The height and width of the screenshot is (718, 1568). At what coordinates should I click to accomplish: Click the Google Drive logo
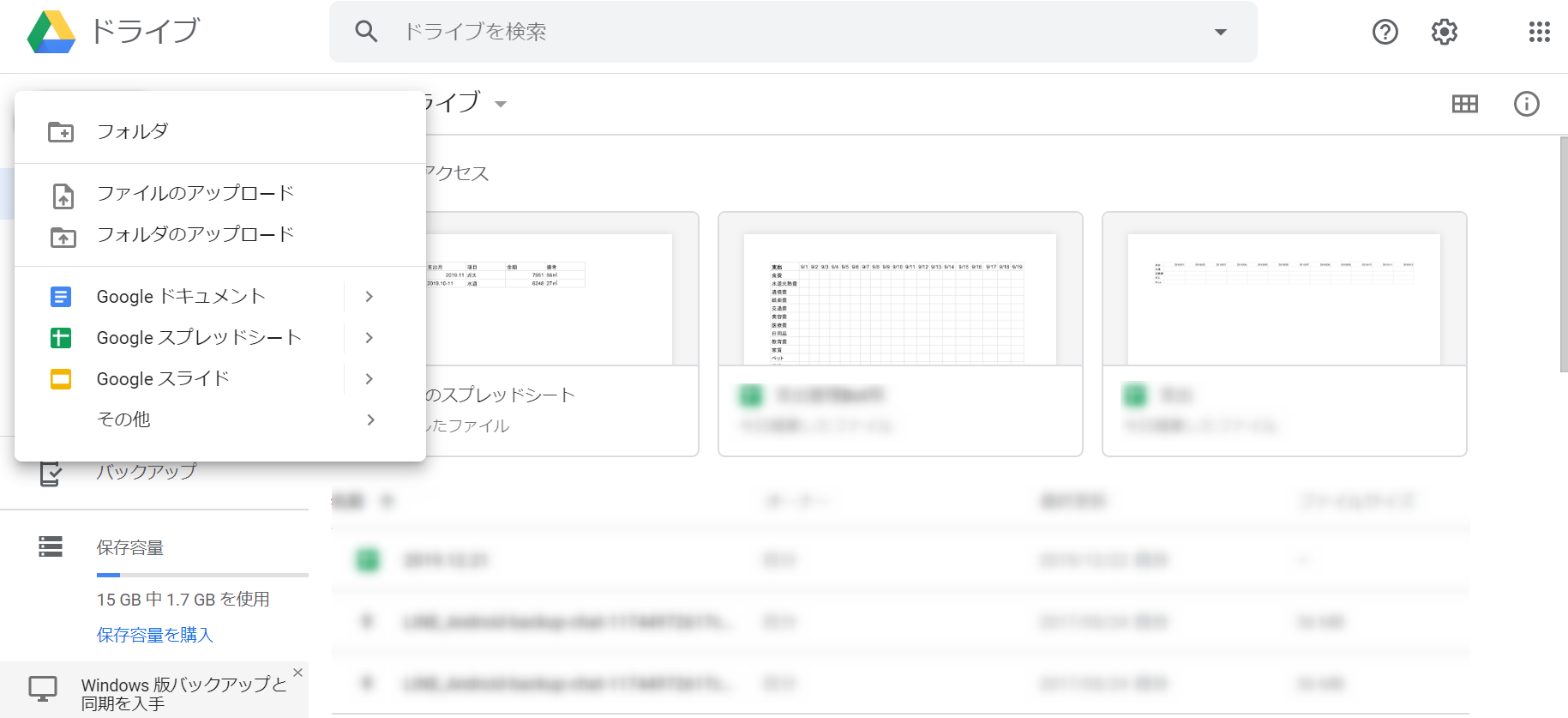click(x=51, y=32)
